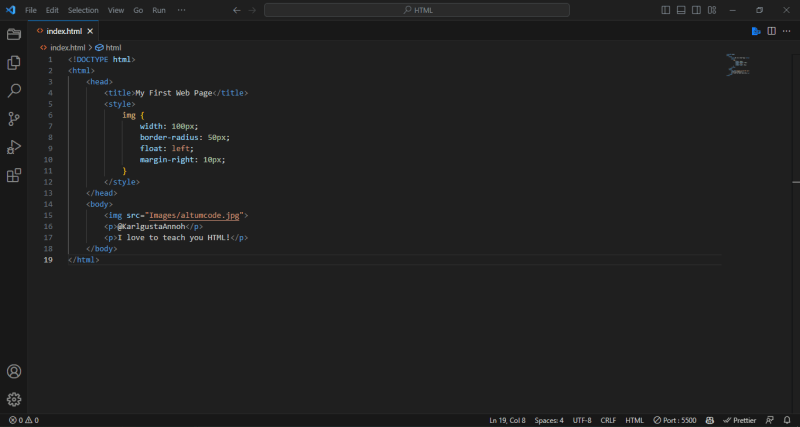Restore down the VS Code window
Viewport: 800px width, 427px height.
[759, 10]
